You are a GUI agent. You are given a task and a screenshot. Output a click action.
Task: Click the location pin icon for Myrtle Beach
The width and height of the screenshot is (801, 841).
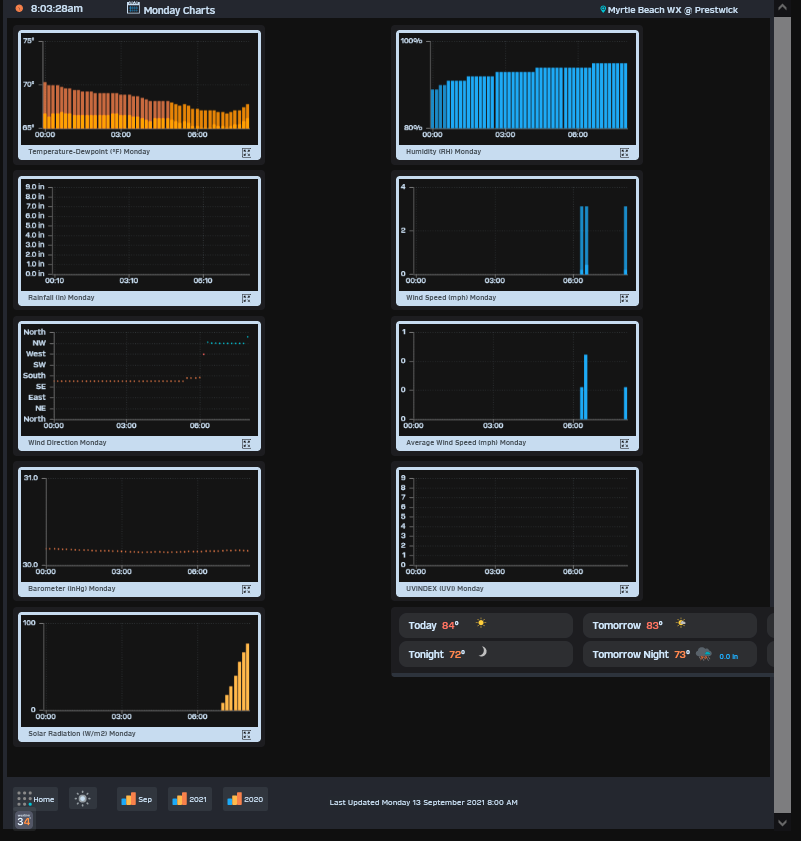click(602, 10)
